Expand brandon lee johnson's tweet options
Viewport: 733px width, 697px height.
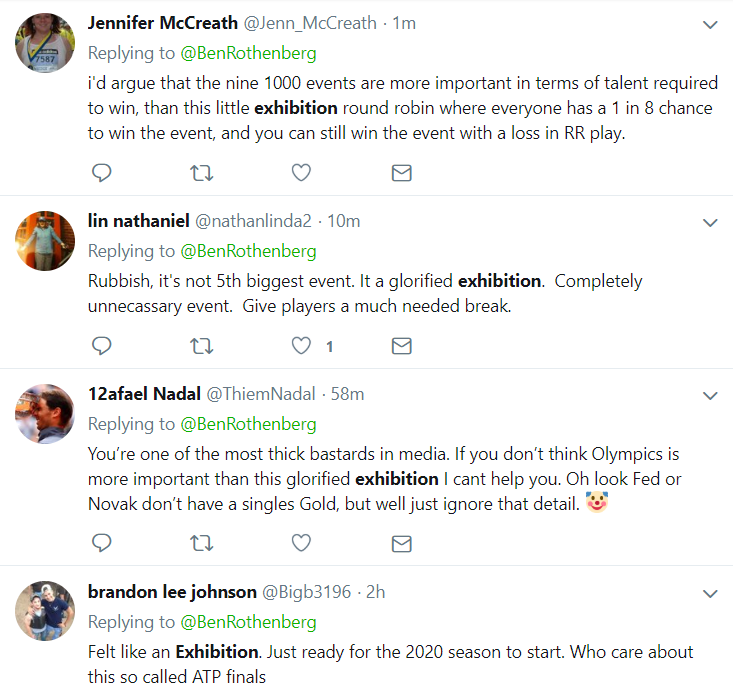(x=709, y=593)
